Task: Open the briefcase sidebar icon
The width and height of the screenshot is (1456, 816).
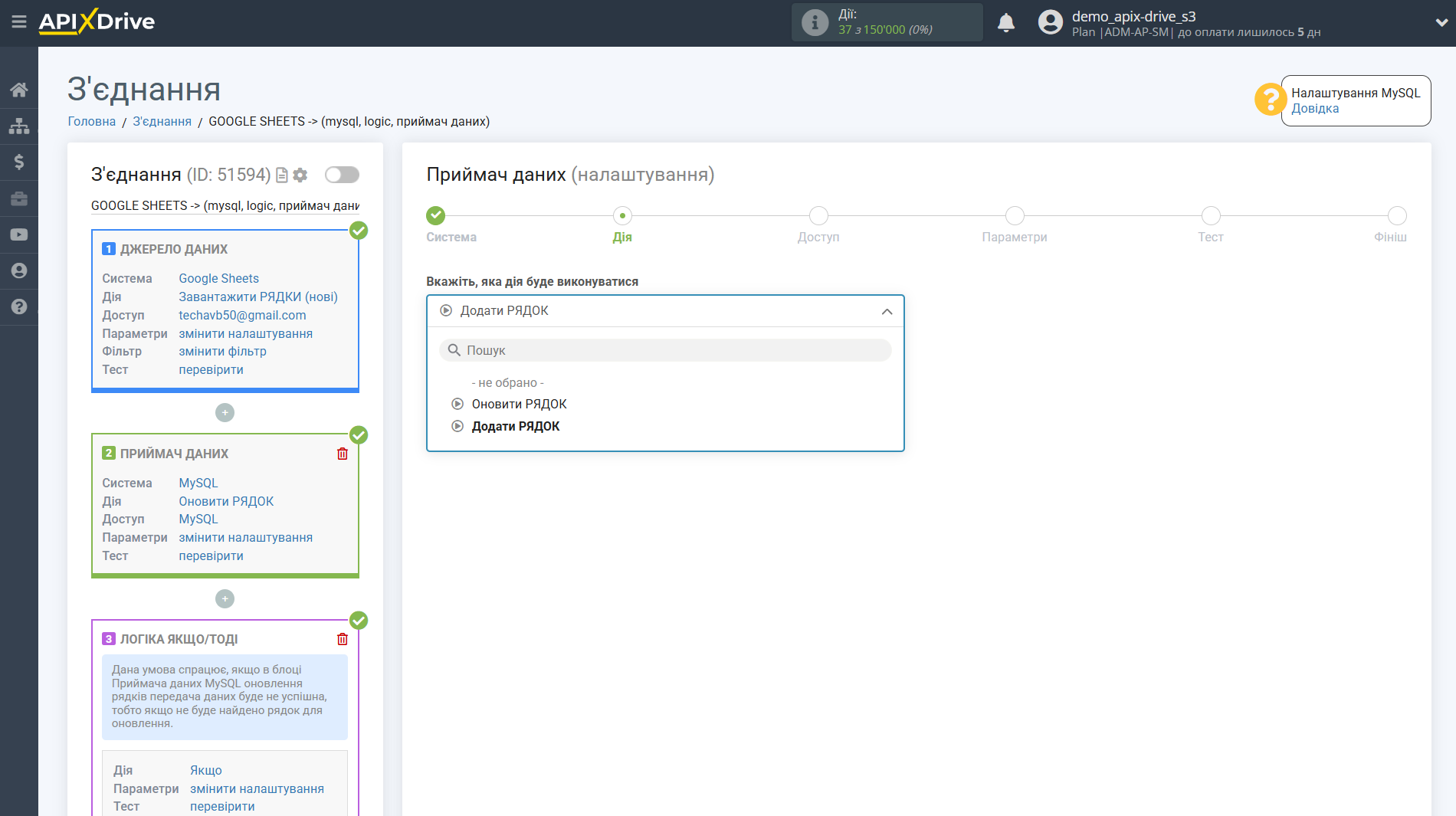Action: pos(19,198)
